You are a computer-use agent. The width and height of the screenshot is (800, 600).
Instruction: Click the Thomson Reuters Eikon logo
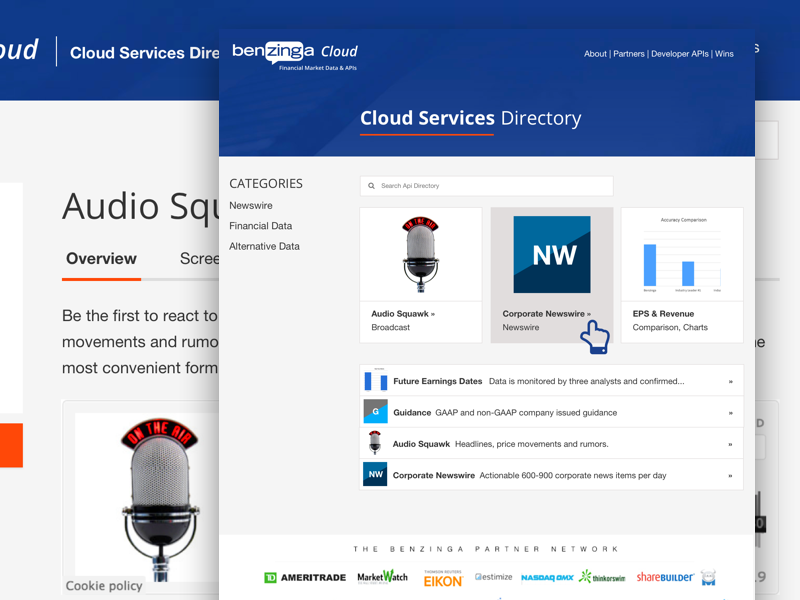click(443, 578)
